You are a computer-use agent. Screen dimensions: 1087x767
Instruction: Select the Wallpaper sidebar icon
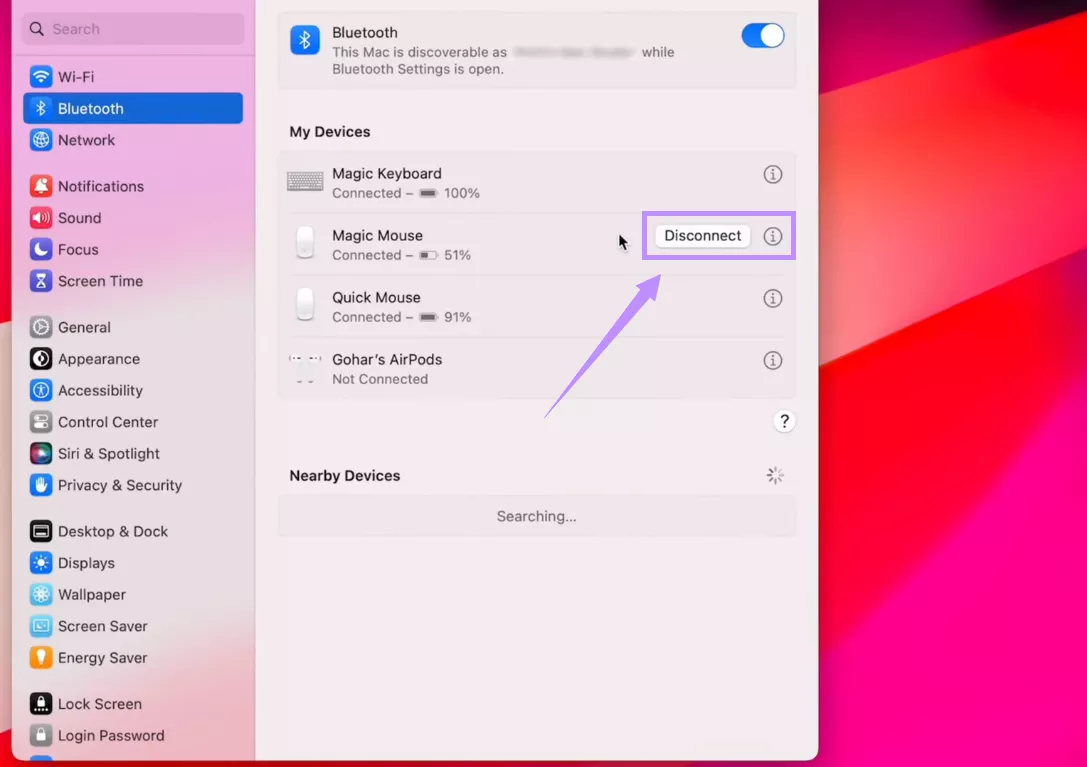point(40,594)
